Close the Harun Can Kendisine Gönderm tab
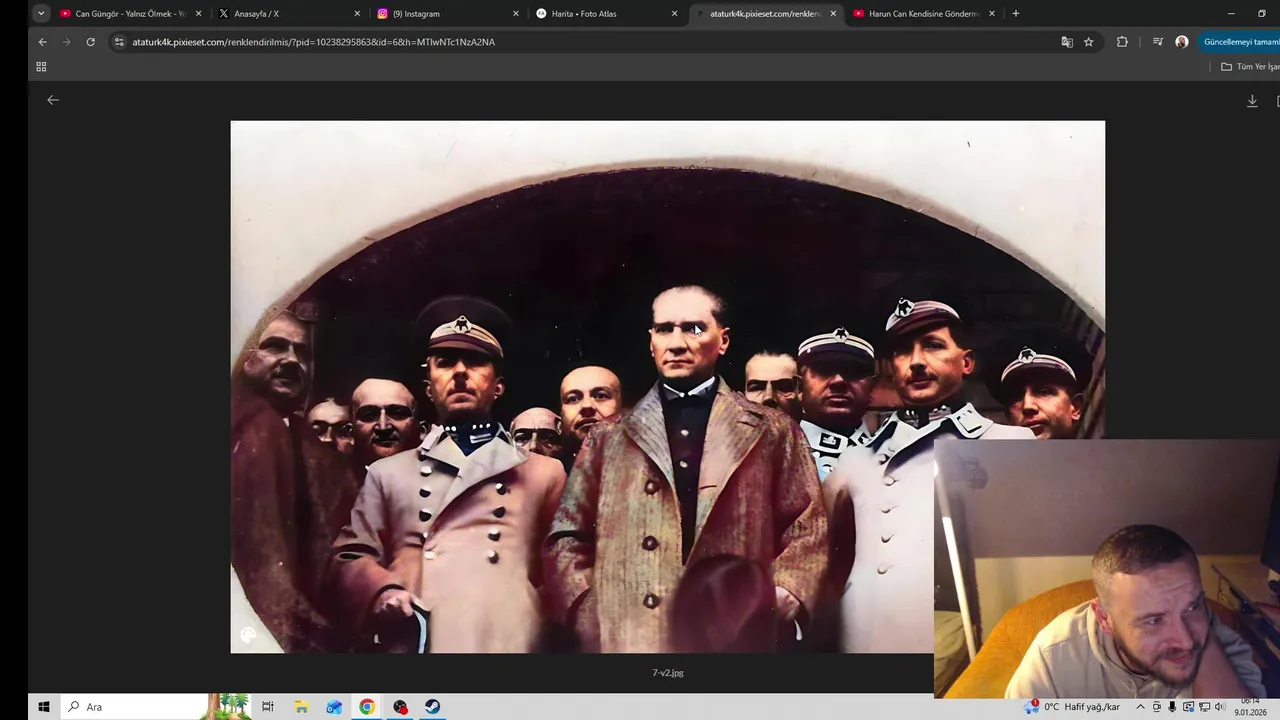1280x720 pixels. point(992,14)
